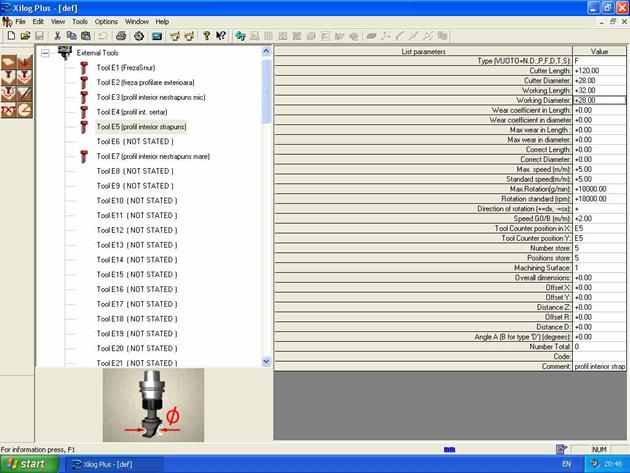630x473 pixels.
Task: Collapse the External Tools tree node
Action: [45, 52]
